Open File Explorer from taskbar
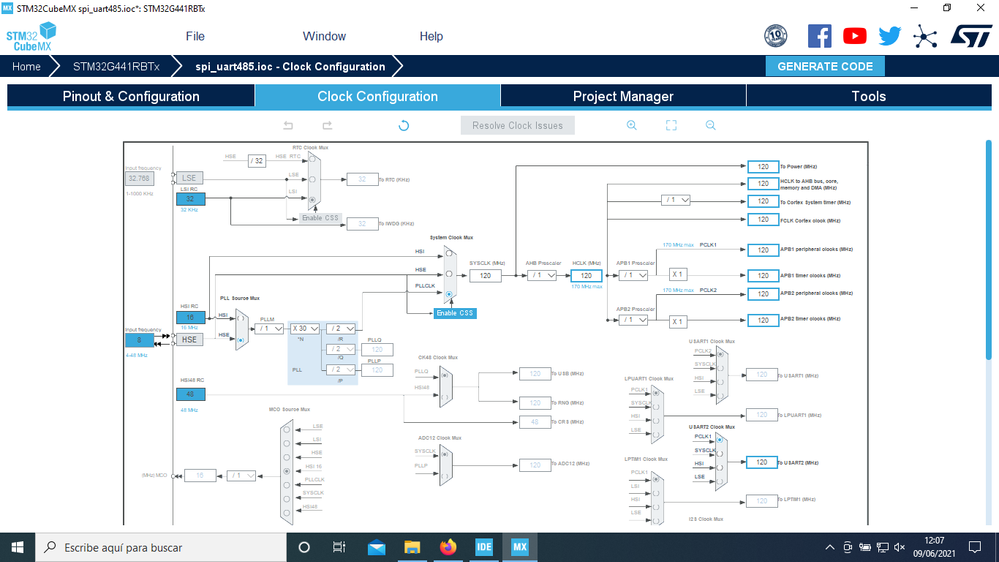The image size is (999, 562). click(412, 547)
